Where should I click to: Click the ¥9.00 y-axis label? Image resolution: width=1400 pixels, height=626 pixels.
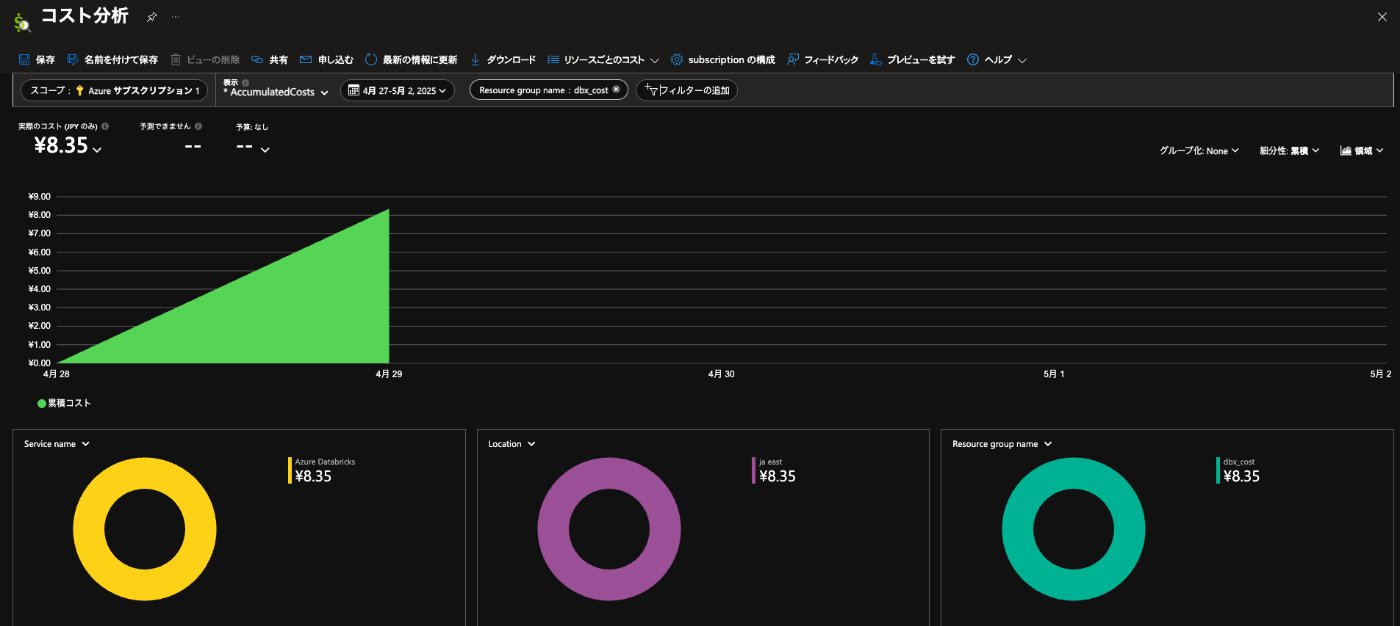tap(38, 197)
